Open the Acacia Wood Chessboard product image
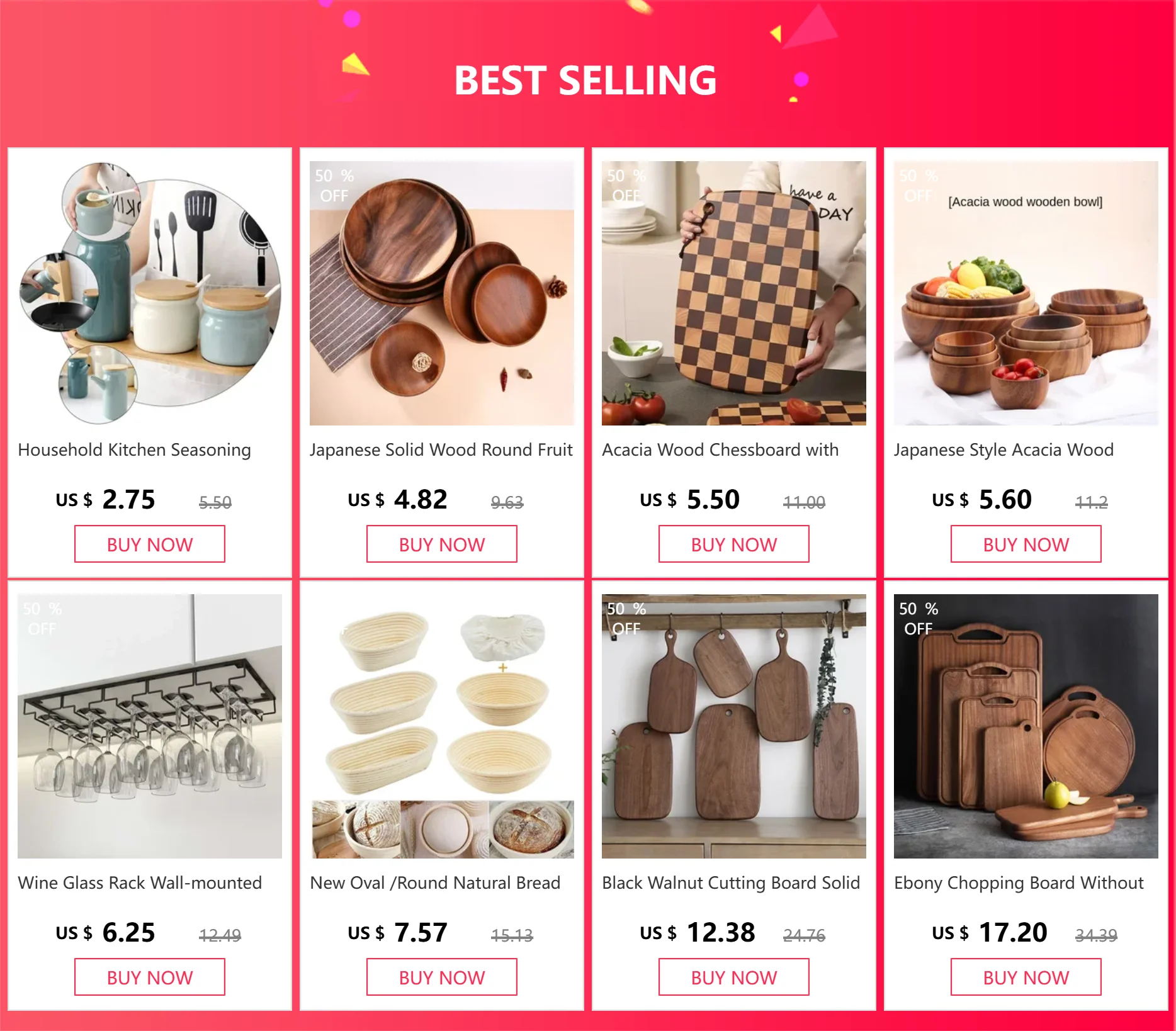 (734, 293)
